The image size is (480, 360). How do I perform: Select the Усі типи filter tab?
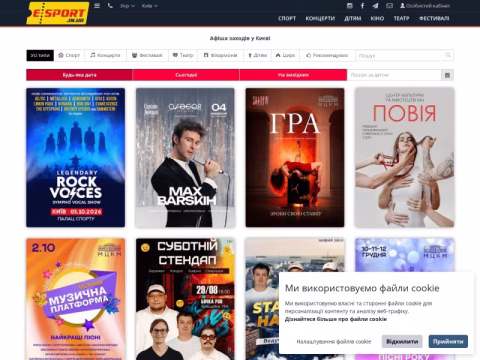40,55
